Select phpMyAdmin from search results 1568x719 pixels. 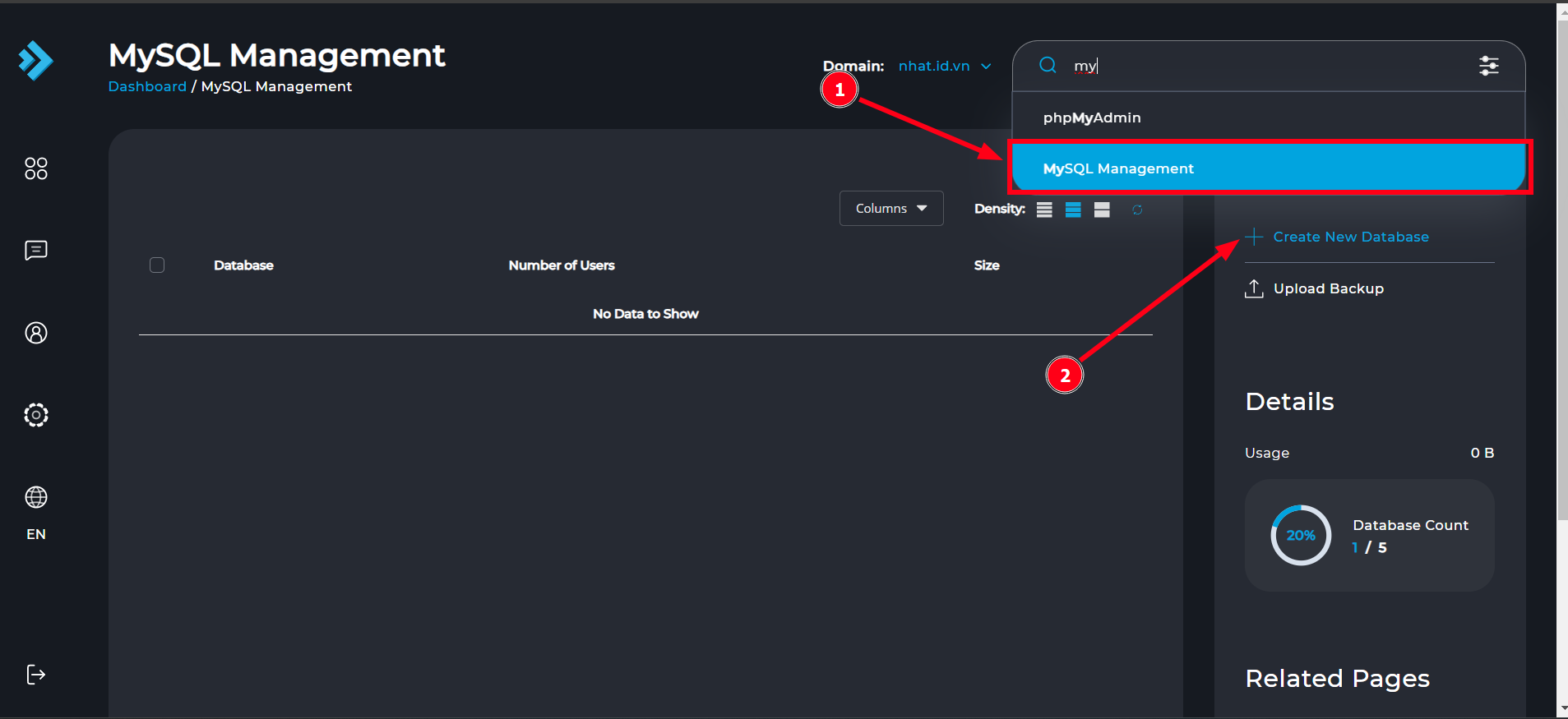tap(1269, 118)
